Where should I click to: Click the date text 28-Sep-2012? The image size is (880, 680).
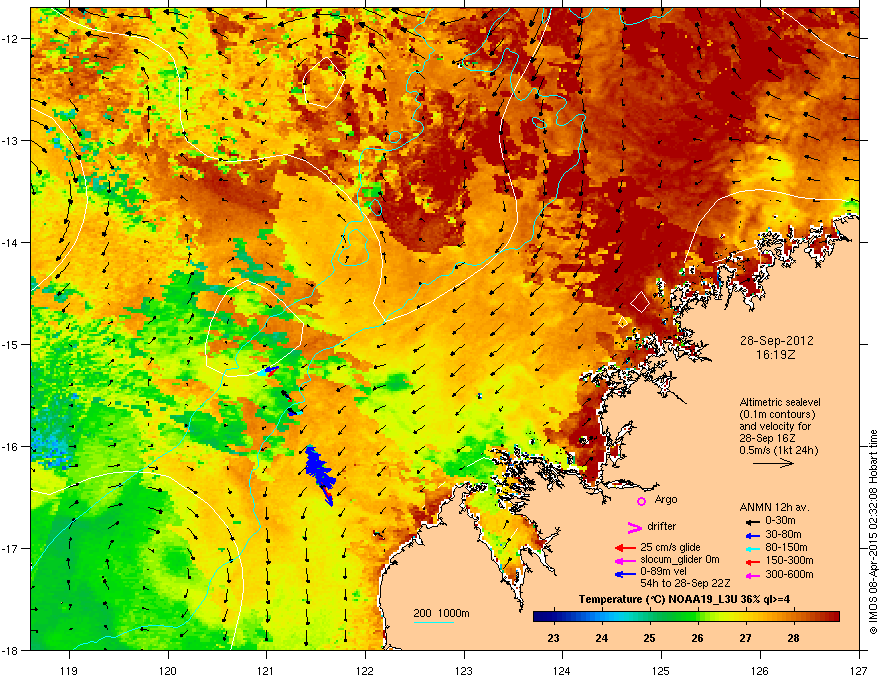(x=776, y=341)
